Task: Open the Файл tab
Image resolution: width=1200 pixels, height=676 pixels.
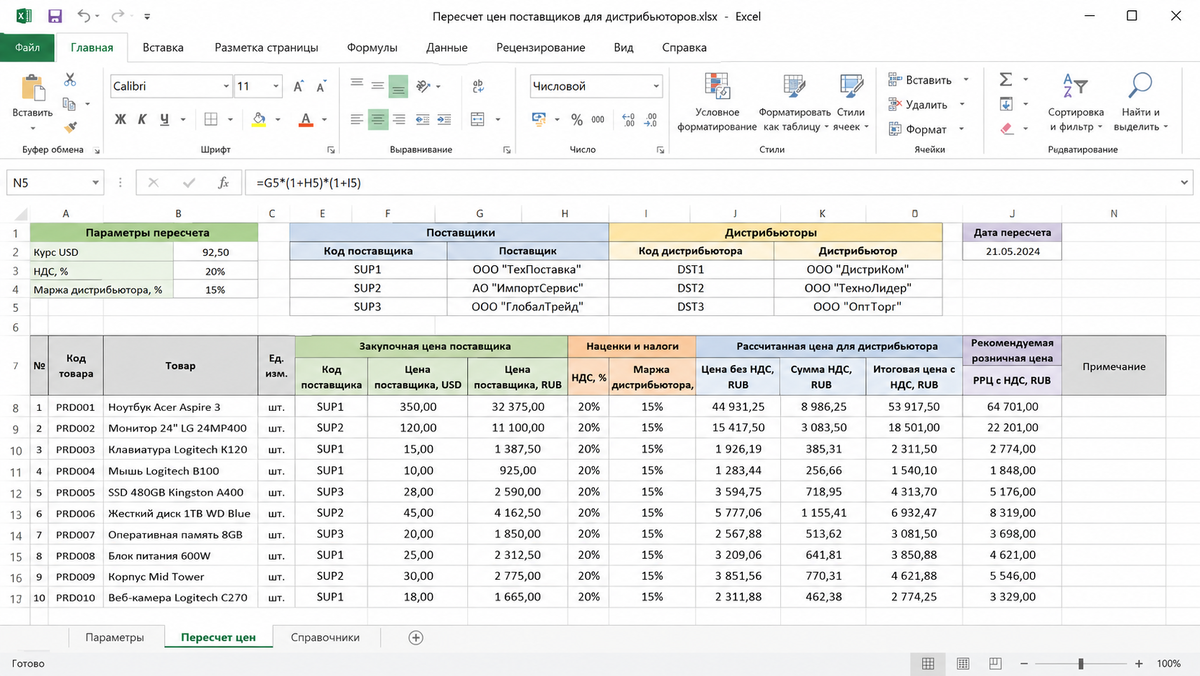Action: 28,47
